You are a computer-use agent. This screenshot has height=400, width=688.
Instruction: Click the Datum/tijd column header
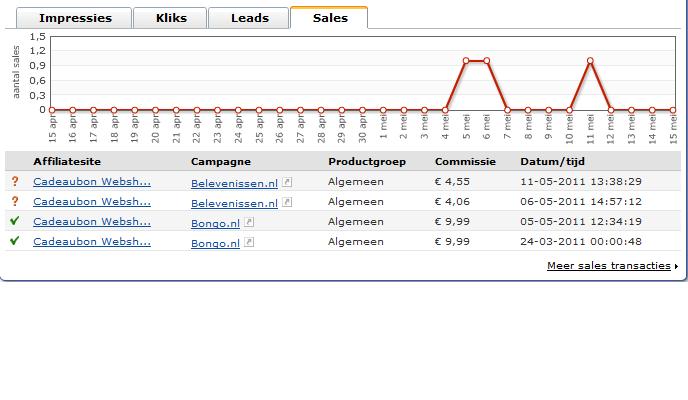click(x=552, y=161)
